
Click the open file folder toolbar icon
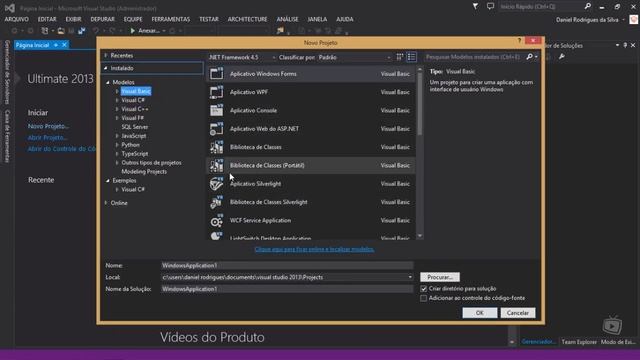tap(61, 31)
